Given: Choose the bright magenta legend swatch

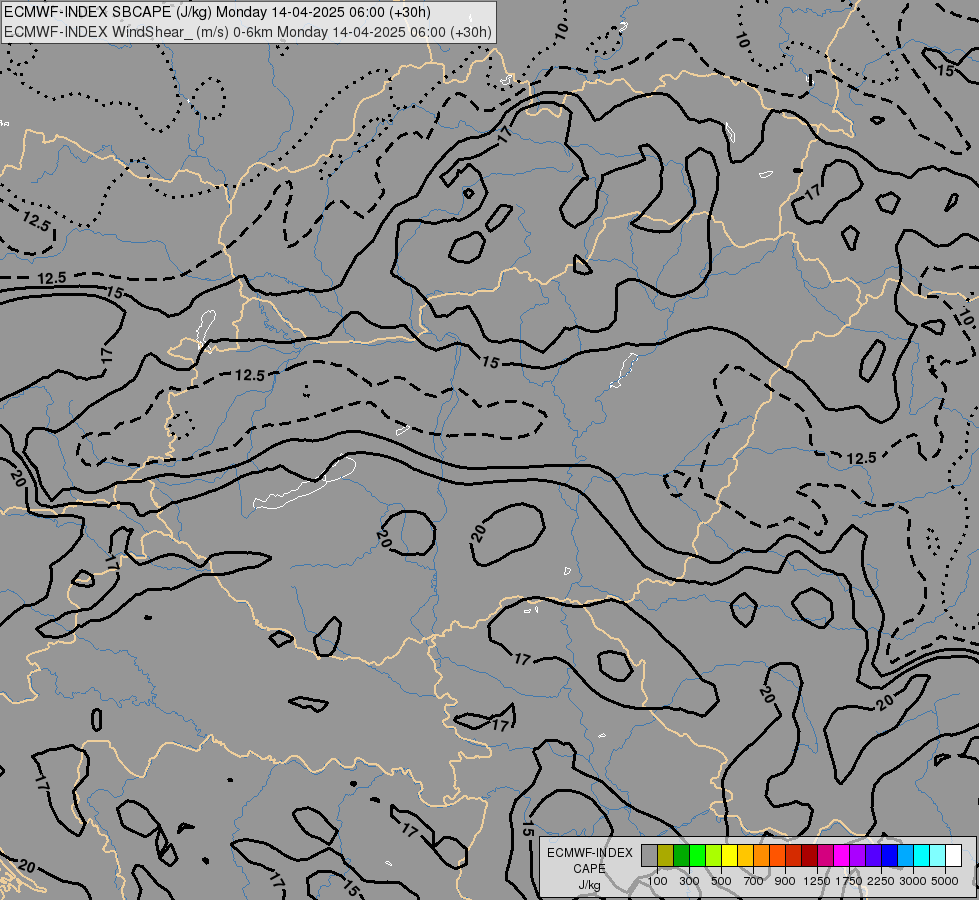Looking at the screenshot, I should pos(842,855).
